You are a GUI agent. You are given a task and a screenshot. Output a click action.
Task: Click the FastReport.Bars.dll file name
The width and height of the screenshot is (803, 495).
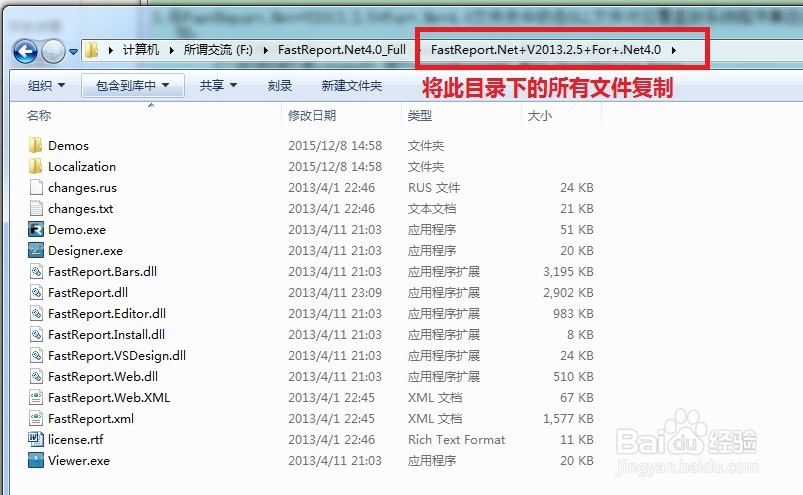pos(102,272)
